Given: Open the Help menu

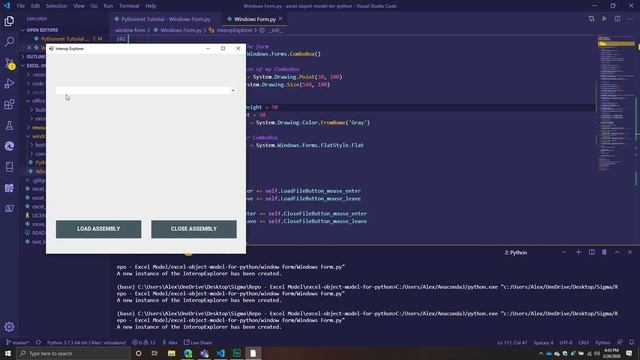Looking at the screenshot, I should click(x=151, y=6).
